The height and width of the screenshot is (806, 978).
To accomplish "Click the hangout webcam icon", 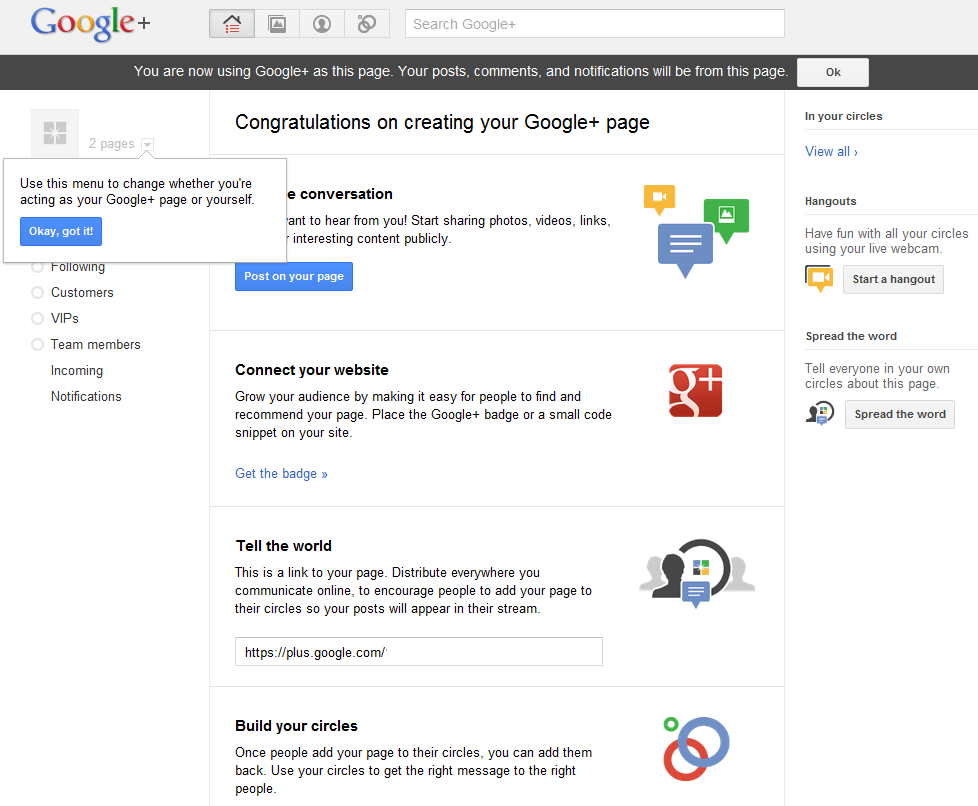I will pyautogui.click(x=819, y=278).
